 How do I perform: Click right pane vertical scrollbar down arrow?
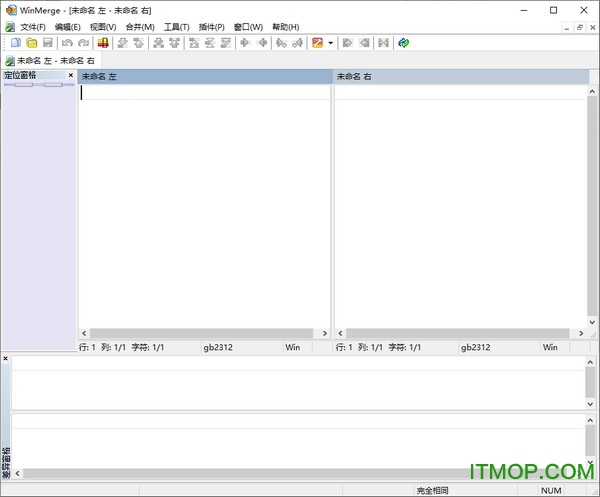click(x=592, y=323)
